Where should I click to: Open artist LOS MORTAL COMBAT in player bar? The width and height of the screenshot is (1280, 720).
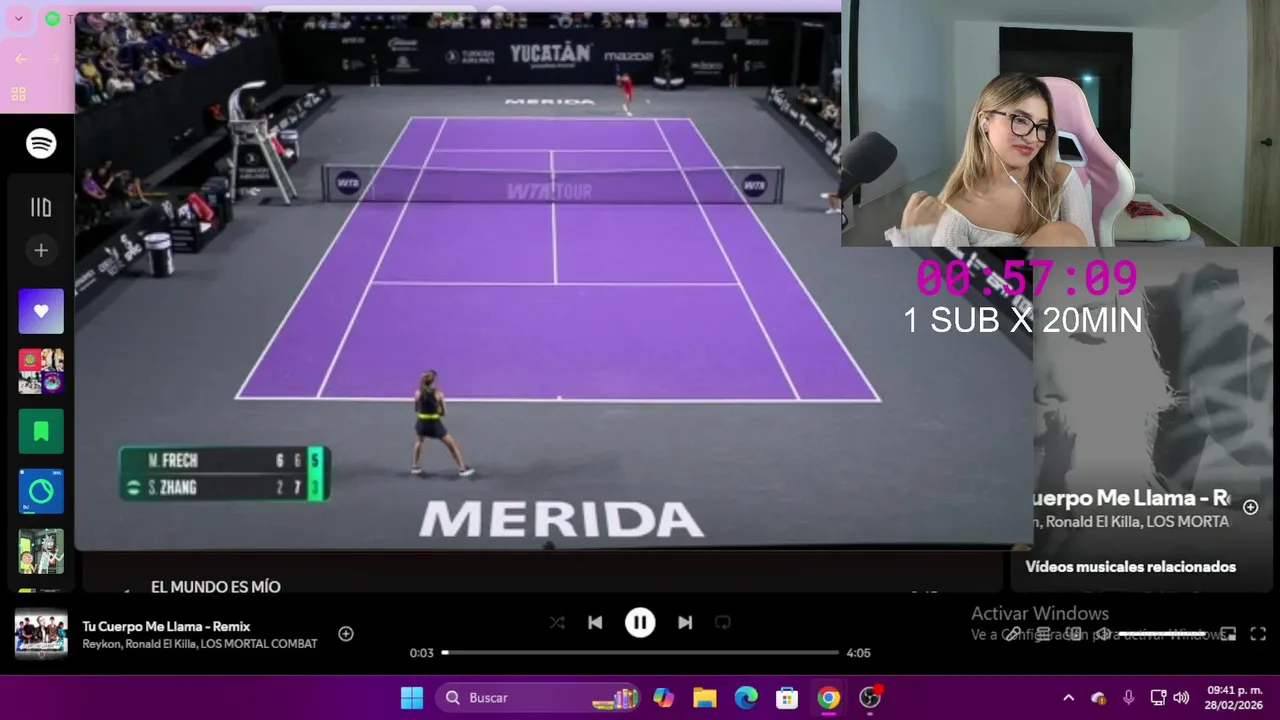(259, 644)
